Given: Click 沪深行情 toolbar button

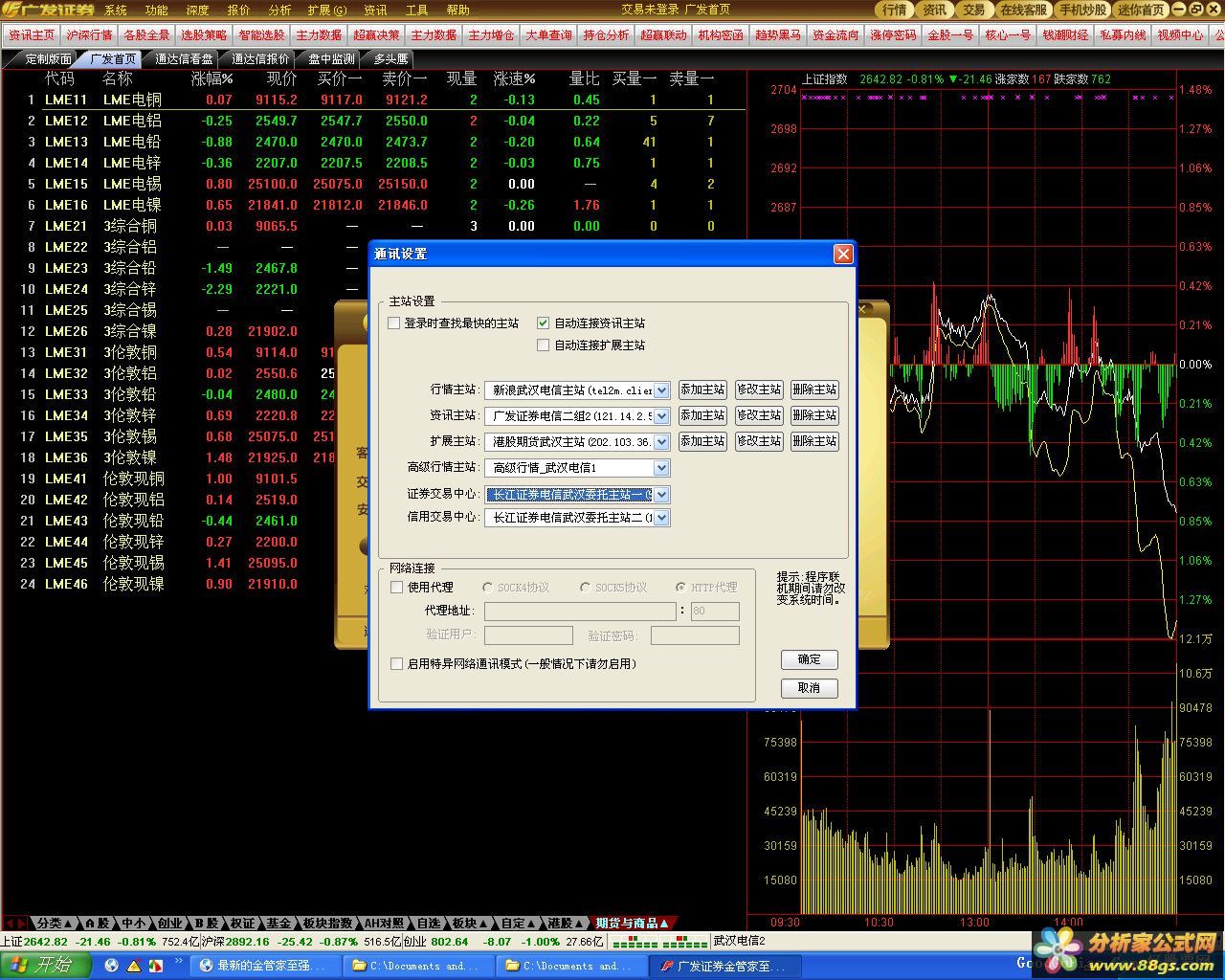Looking at the screenshot, I should click(x=89, y=34).
